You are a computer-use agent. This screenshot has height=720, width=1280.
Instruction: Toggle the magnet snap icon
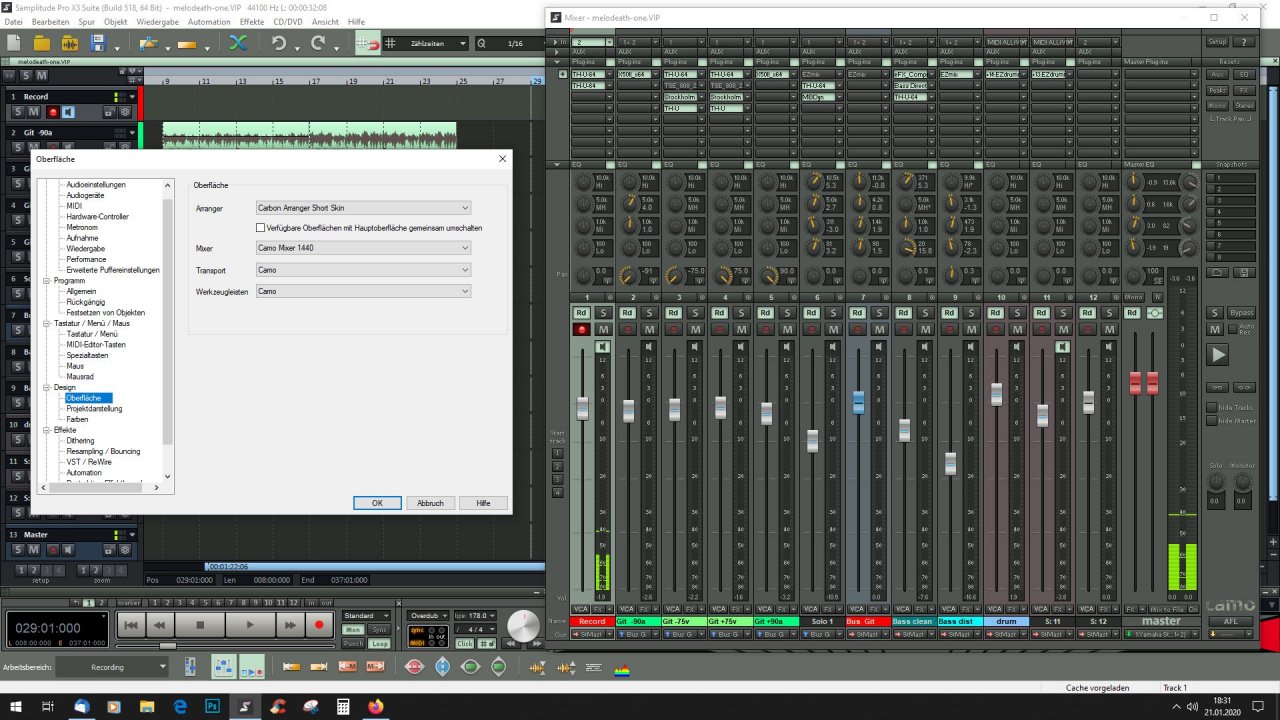368,43
